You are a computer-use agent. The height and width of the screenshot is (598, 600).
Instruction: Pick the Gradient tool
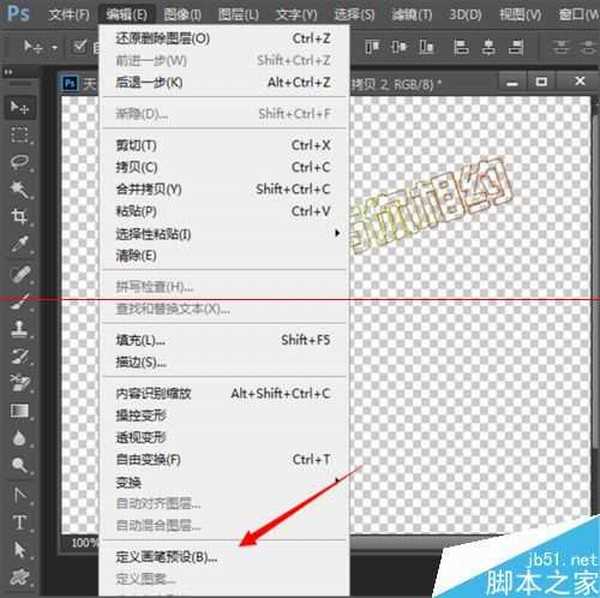[19, 410]
